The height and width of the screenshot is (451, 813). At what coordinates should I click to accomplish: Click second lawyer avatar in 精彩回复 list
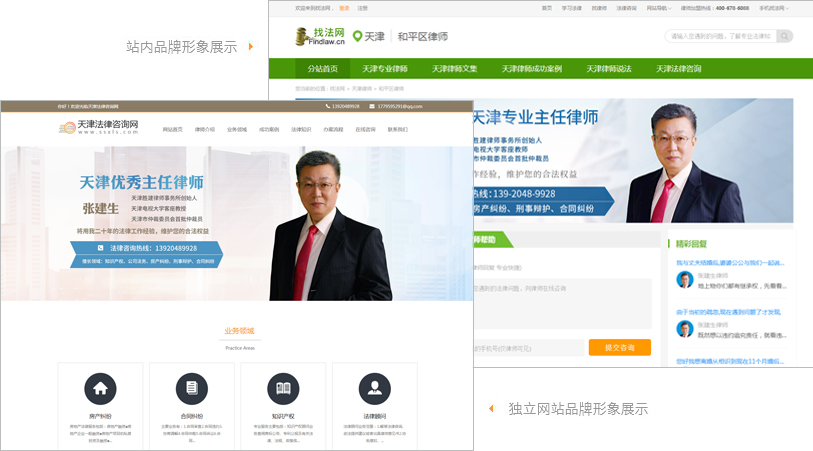tap(685, 329)
